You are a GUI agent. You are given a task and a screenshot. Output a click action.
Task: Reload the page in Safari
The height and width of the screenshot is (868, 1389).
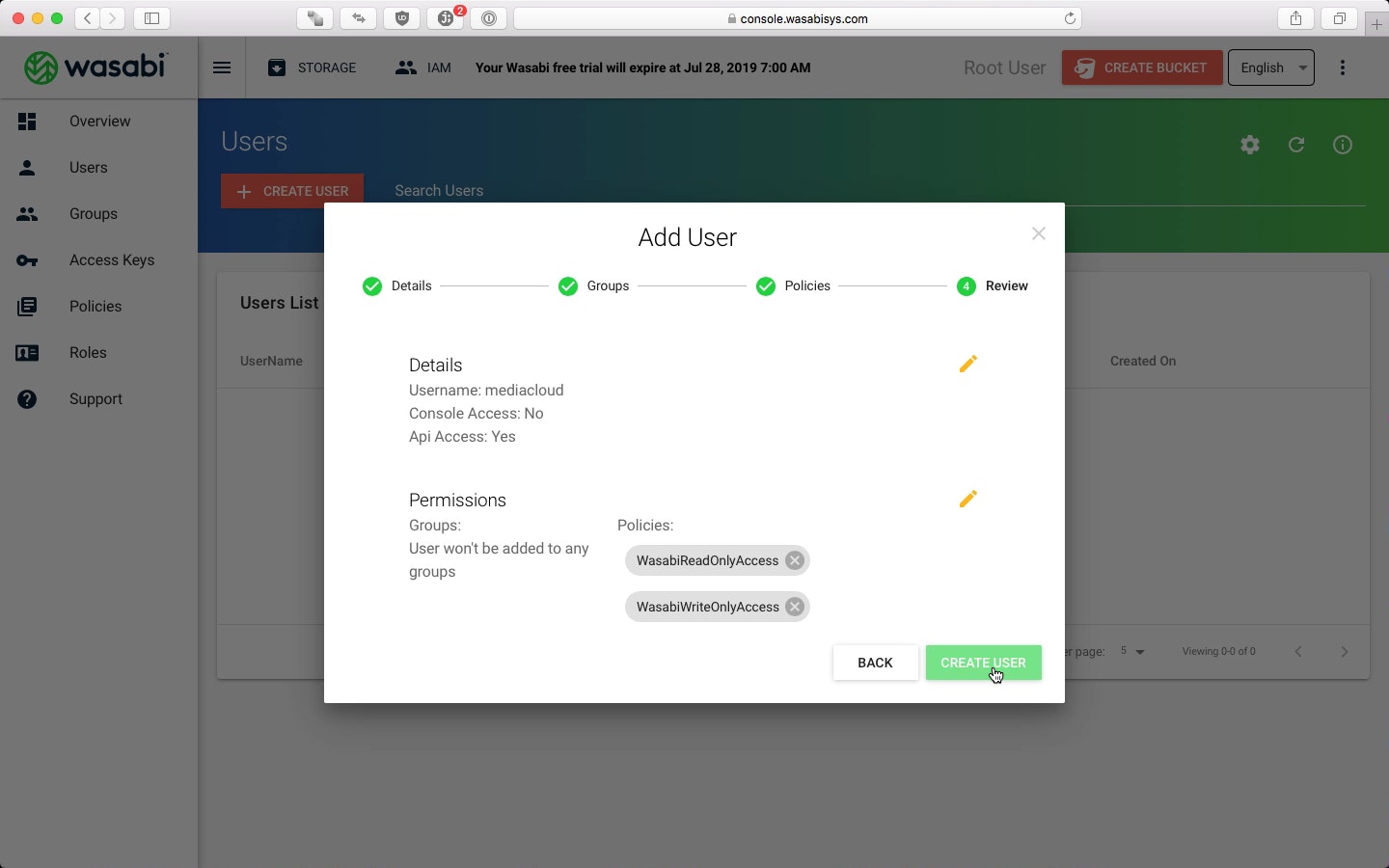click(1070, 18)
